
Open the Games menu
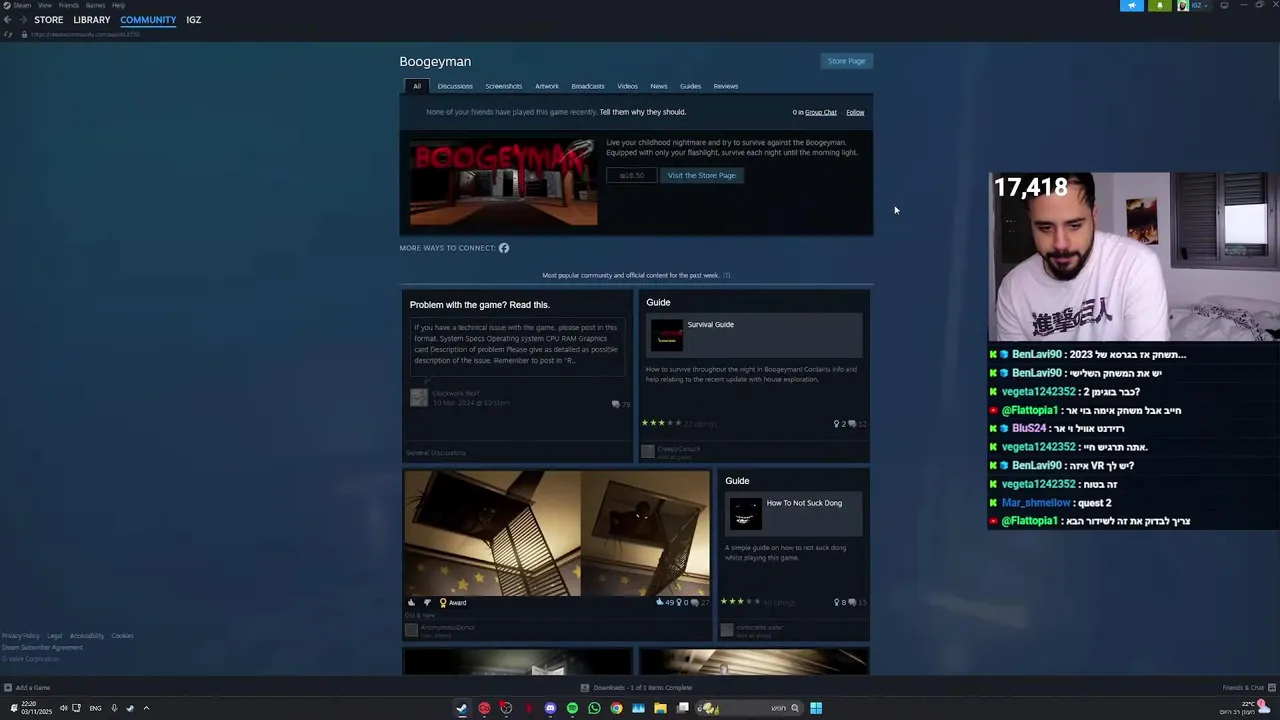pos(95,5)
